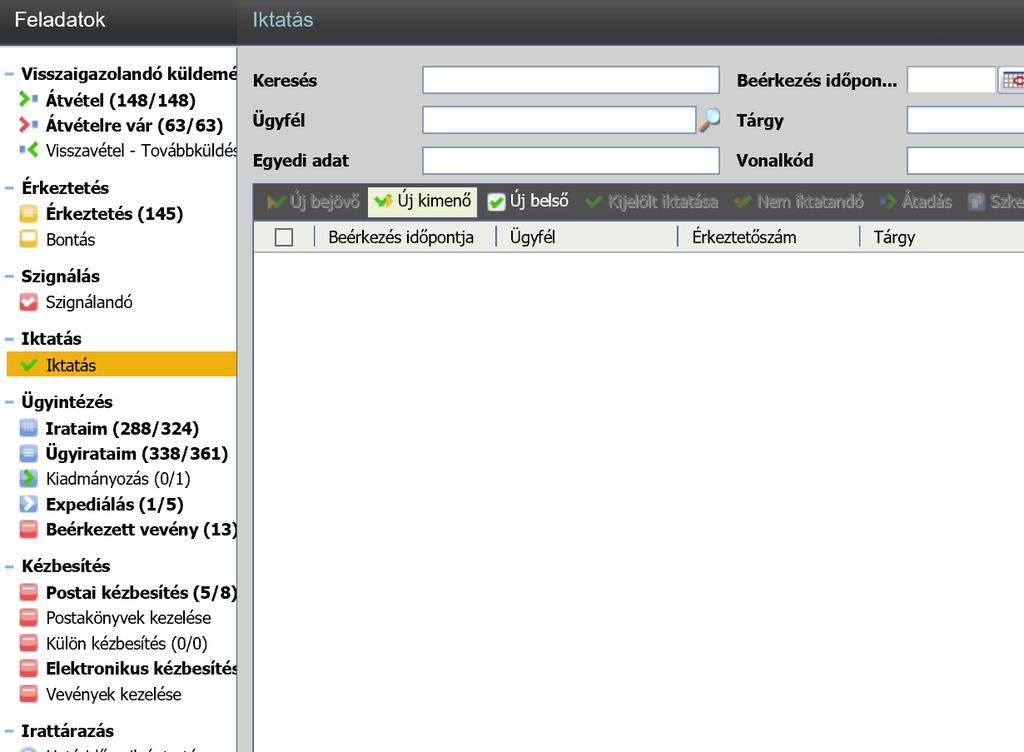
Task: Click the red Postakönyvek kezelése icon
Action: 28,618
